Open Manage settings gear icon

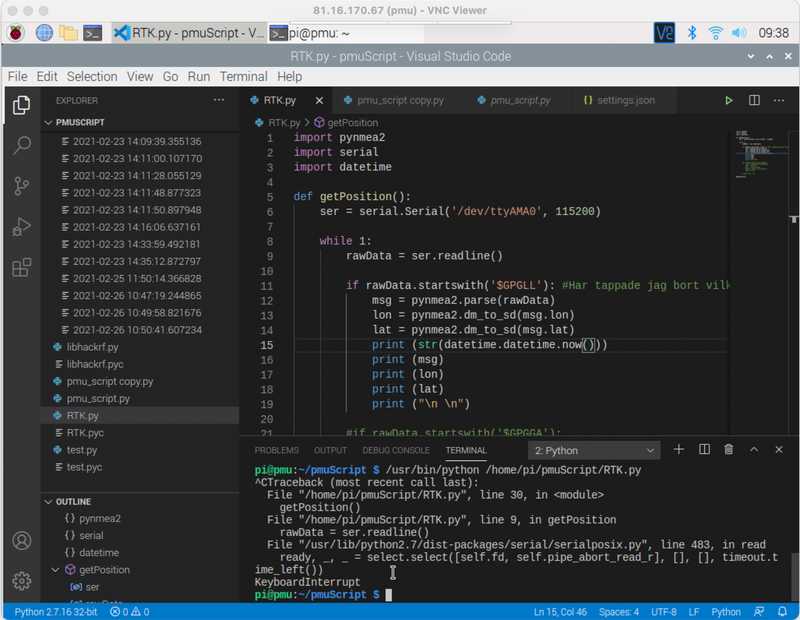(x=21, y=581)
